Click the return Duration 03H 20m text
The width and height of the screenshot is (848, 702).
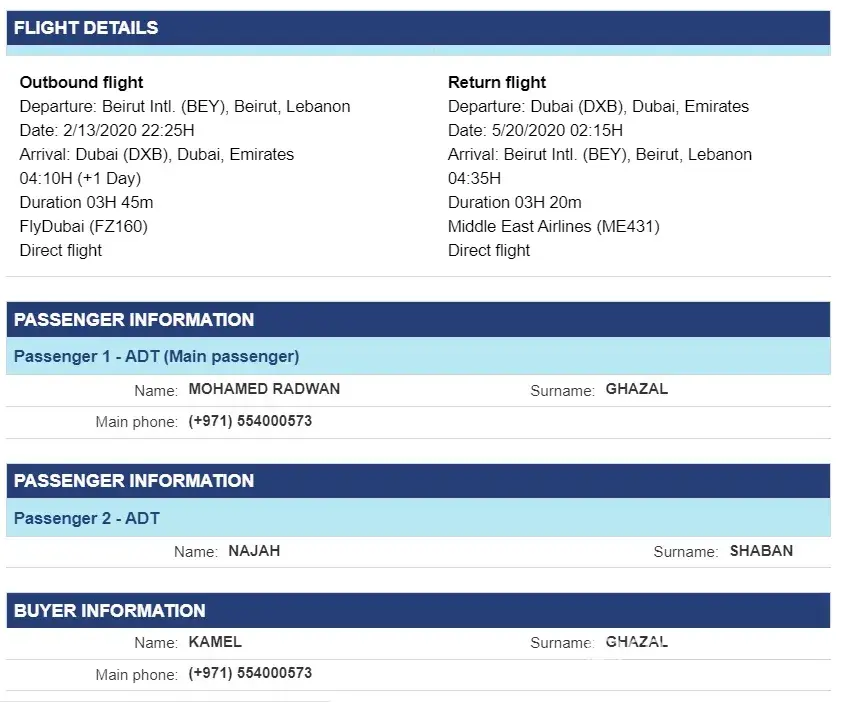coord(514,202)
